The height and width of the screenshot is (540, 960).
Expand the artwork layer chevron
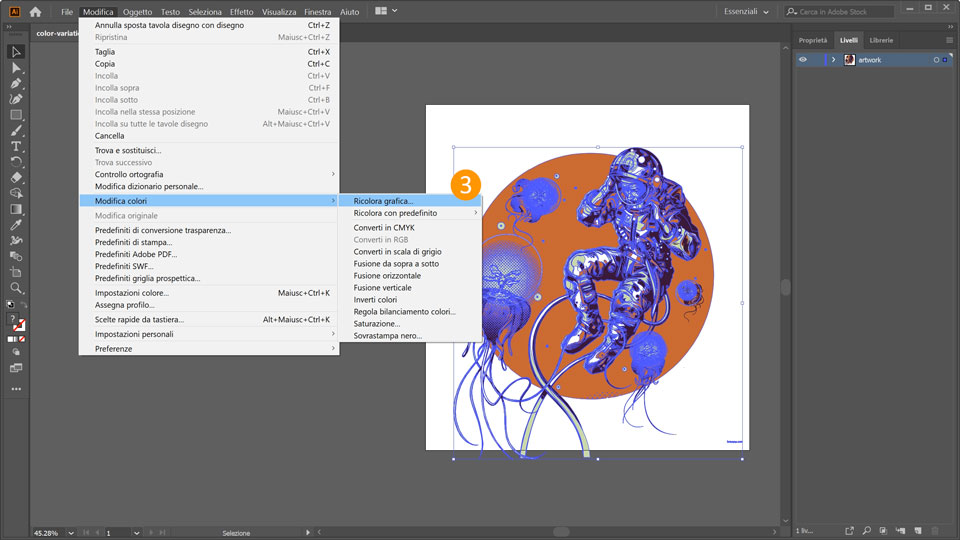point(833,60)
